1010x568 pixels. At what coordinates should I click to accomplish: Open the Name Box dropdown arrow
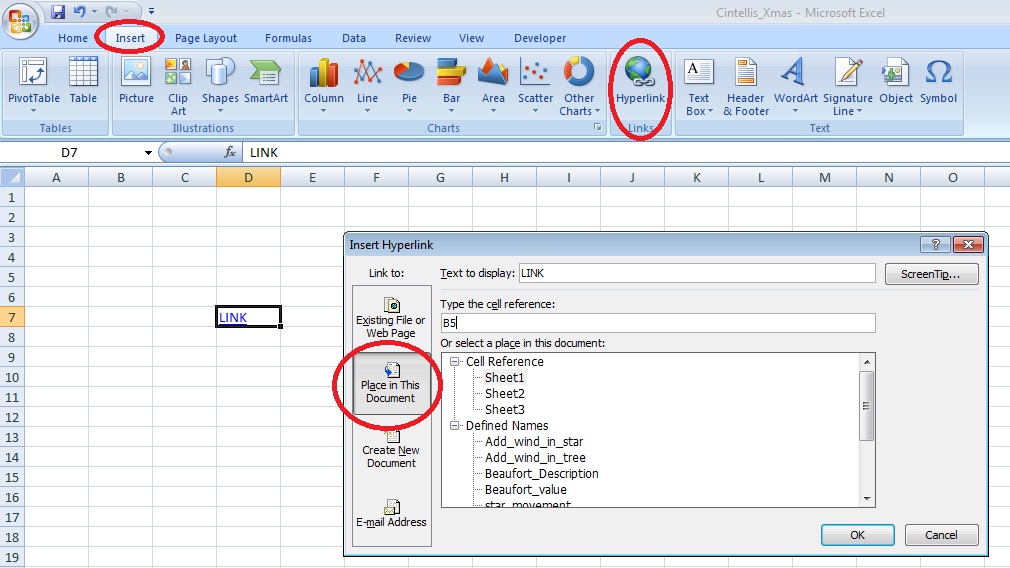pos(148,153)
